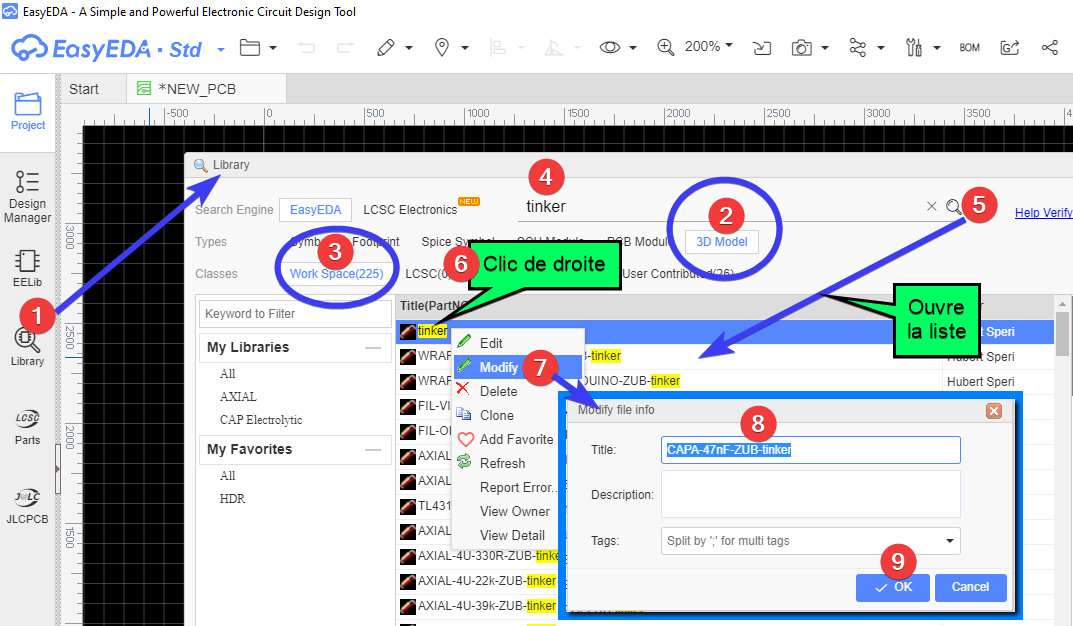Open Design Manager in sidebar
The width and height of the screenshot is (1073, 626).
[27, 197]
